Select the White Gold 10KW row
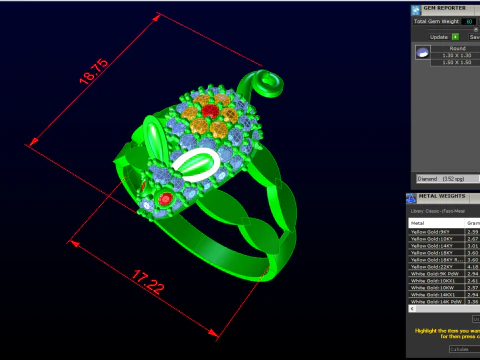The width and height of the screenshot is (480, 360). click(444, 288)
